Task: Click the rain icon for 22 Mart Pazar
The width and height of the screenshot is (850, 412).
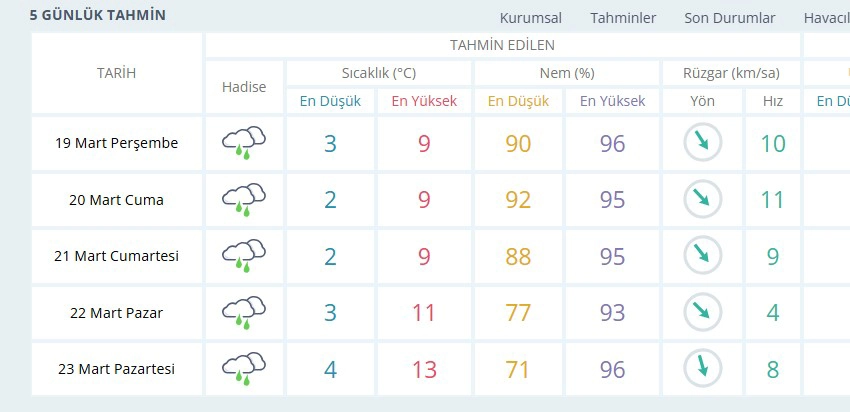Action: [243, 313]
